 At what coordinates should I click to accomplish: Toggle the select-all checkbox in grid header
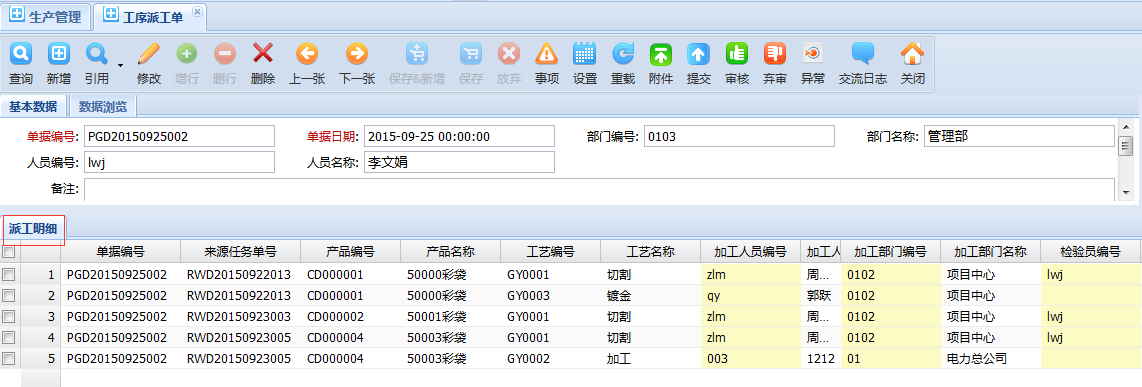(x=9, y=252)
